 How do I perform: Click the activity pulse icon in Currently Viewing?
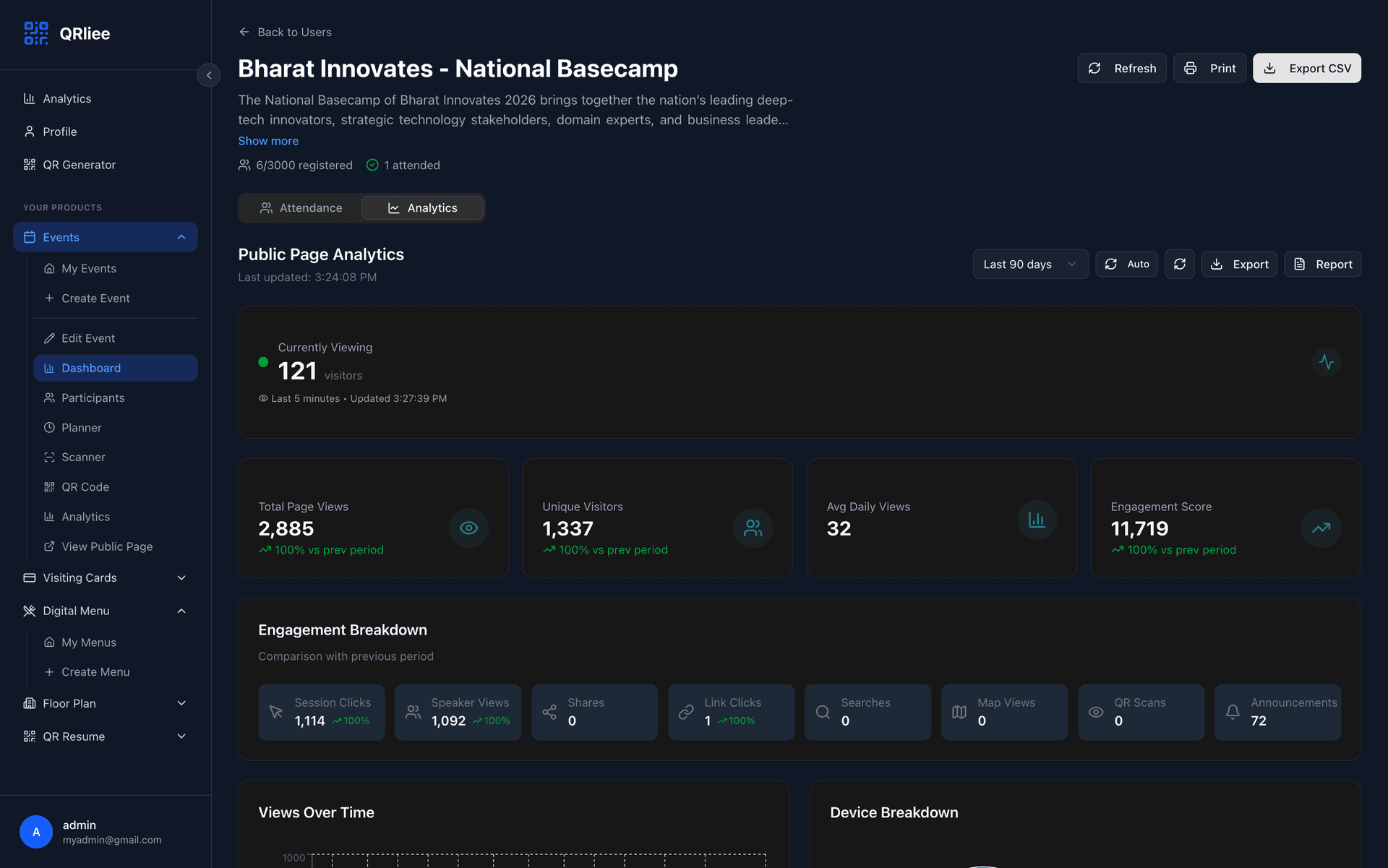[1326, 362]
